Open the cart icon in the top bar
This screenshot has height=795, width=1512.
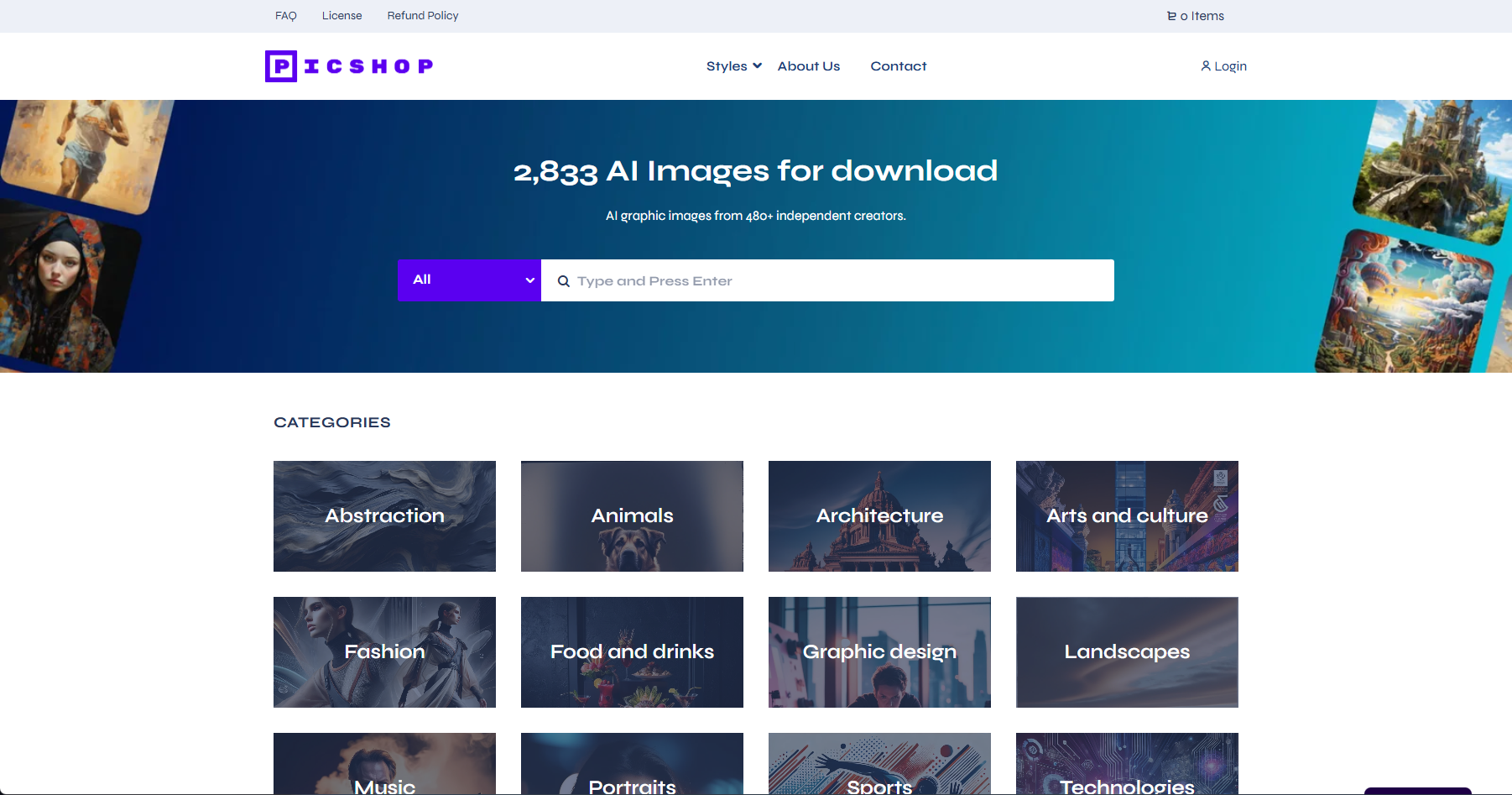[x=1171, y=16]
